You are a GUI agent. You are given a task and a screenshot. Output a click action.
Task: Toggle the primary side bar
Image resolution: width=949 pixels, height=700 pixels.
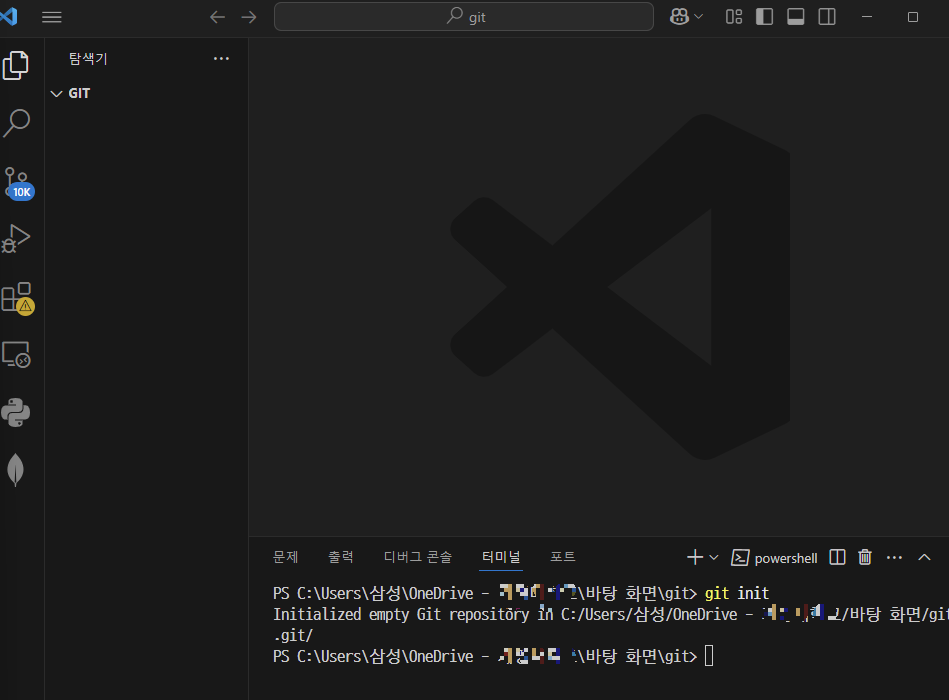click(x=764, y=17)
